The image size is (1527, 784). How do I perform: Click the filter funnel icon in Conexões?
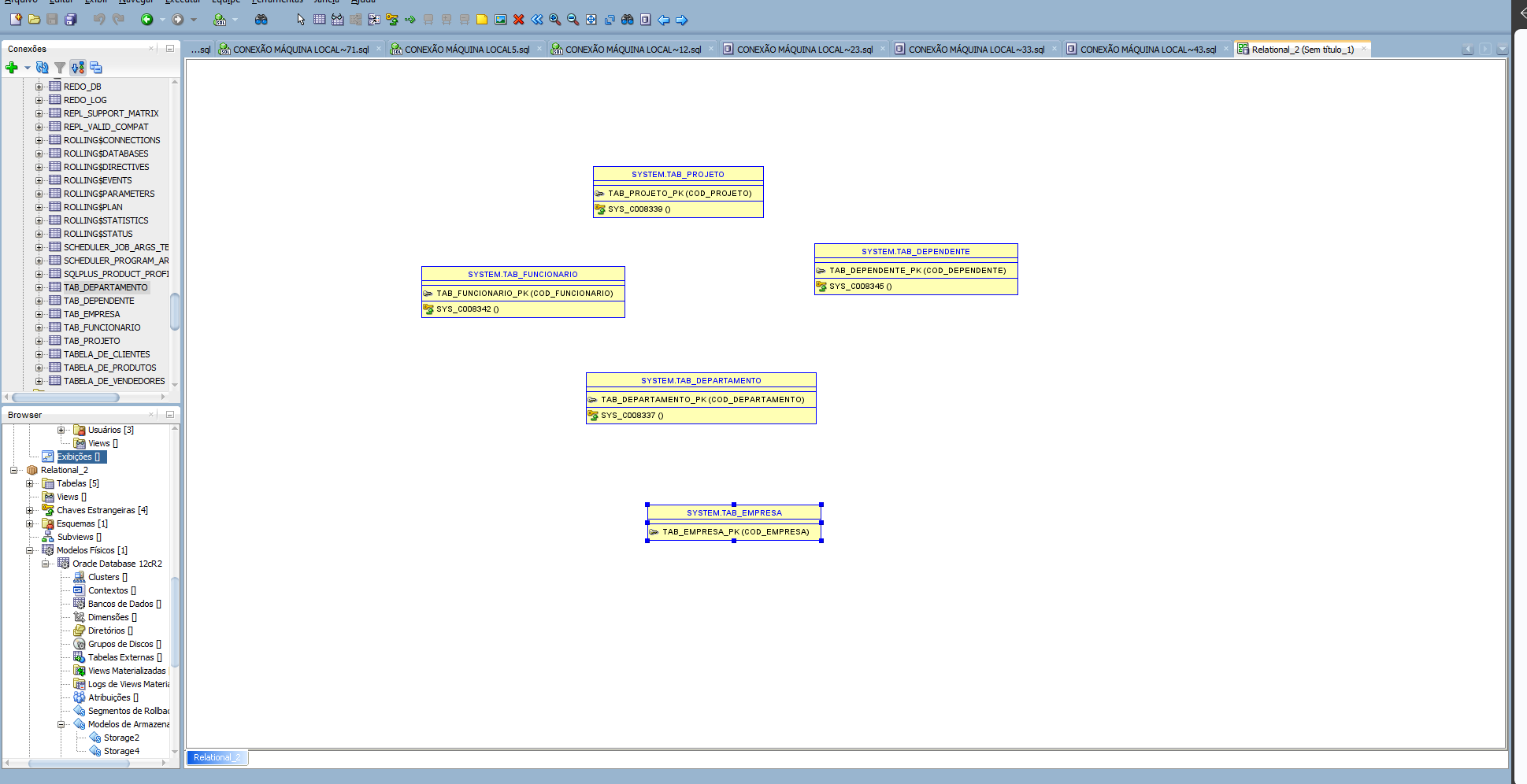point(60,68)
